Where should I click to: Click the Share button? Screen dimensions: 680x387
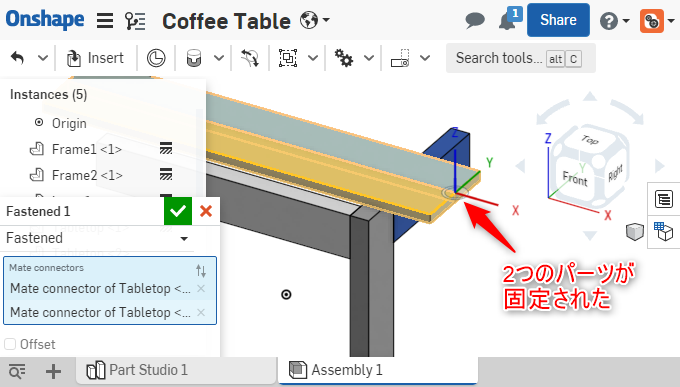558,20
